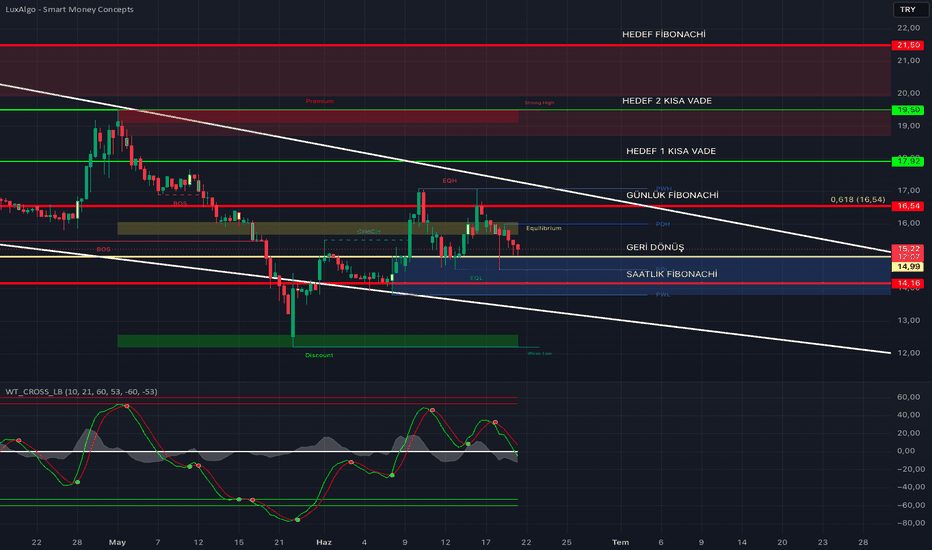Select the GÜNLÜK FİBONACHİ annotation
Screen dimensions: 932x550
click(x=672, y=195)
